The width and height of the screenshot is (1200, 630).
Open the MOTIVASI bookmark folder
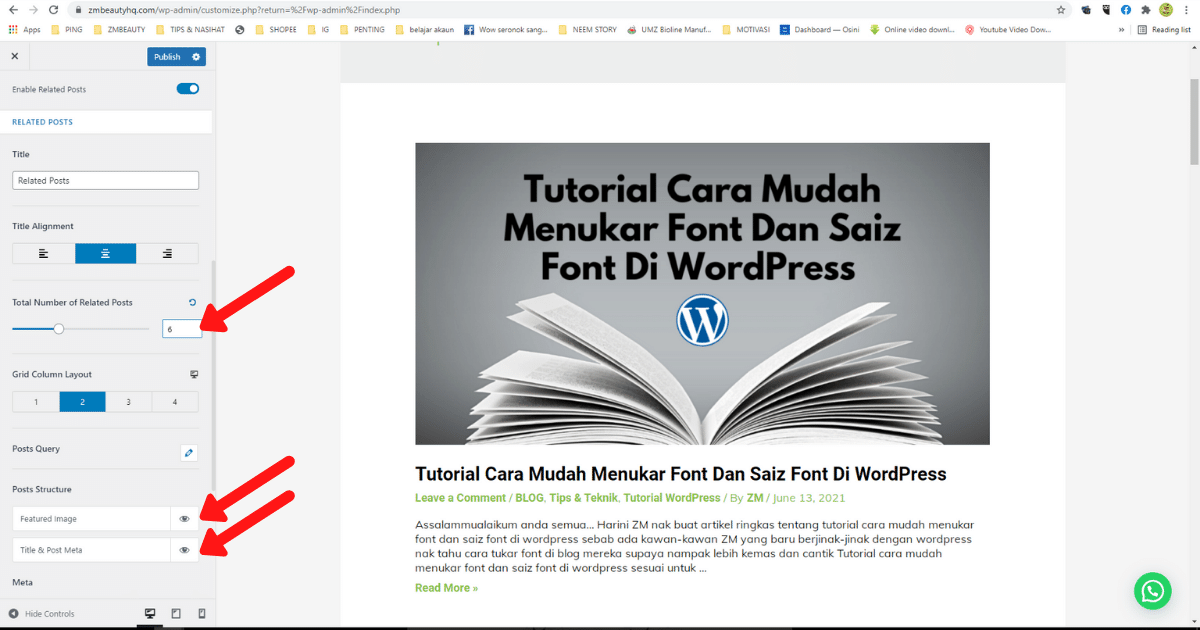coord(746,30)
